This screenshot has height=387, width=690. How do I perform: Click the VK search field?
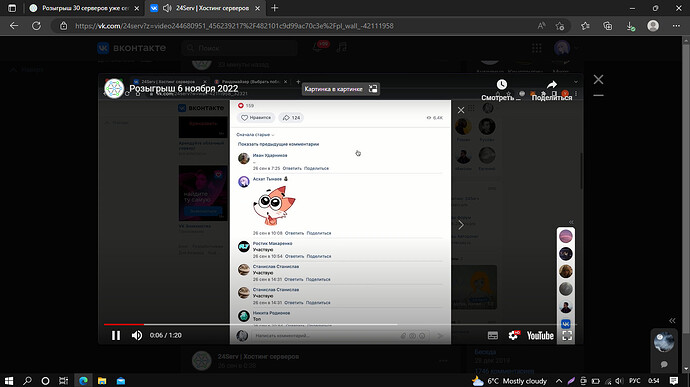239,48
